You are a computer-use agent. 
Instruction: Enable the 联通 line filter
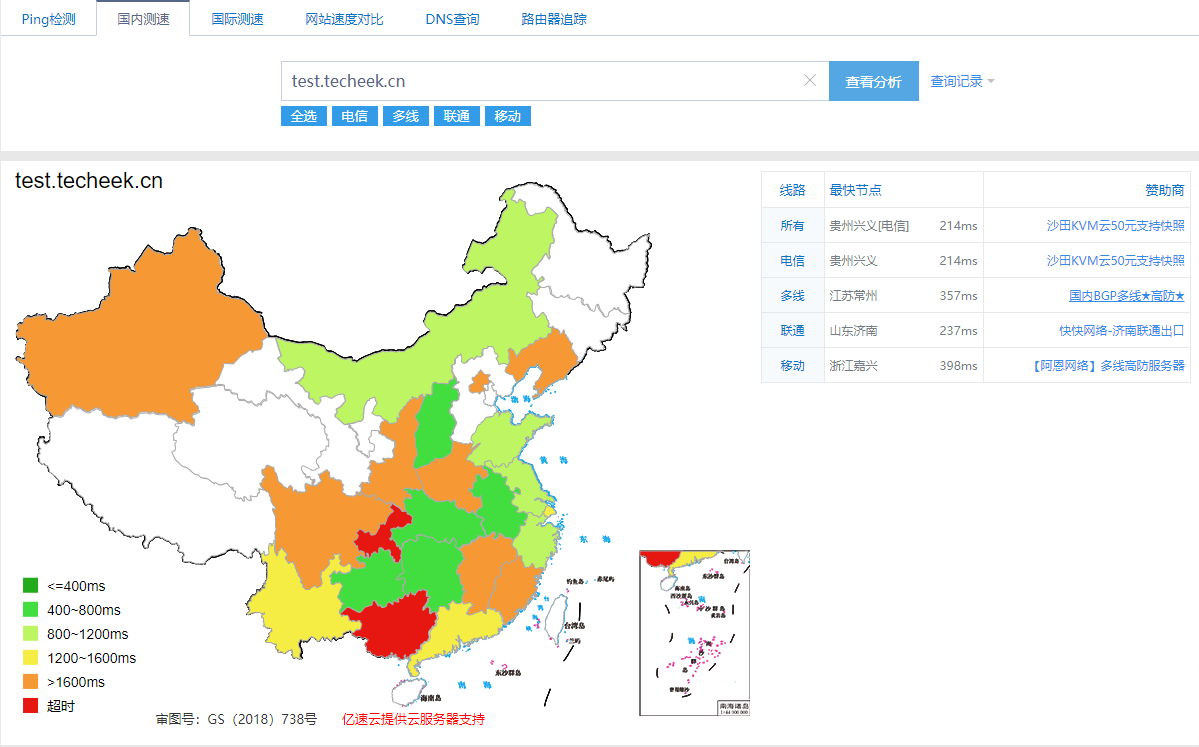click(x=456, y=116)
